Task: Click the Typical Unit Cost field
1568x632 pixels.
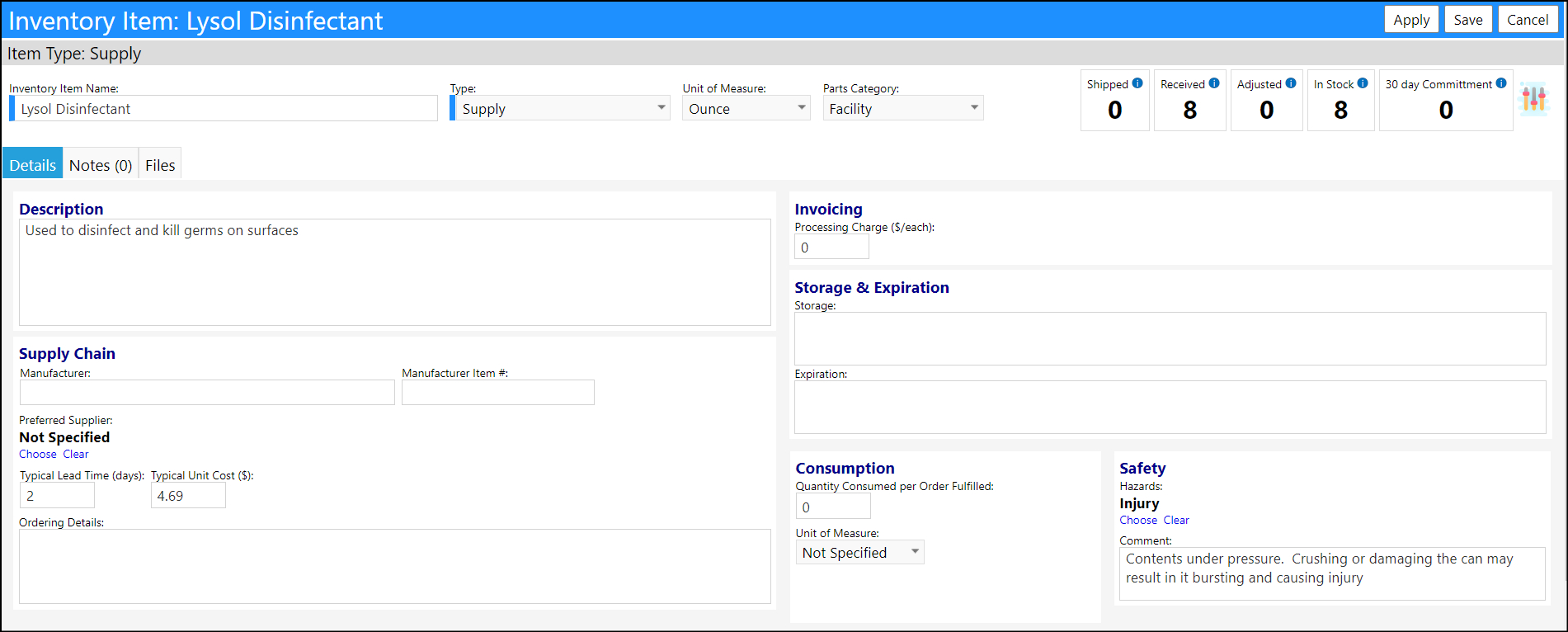Action: tap(188, 496)
